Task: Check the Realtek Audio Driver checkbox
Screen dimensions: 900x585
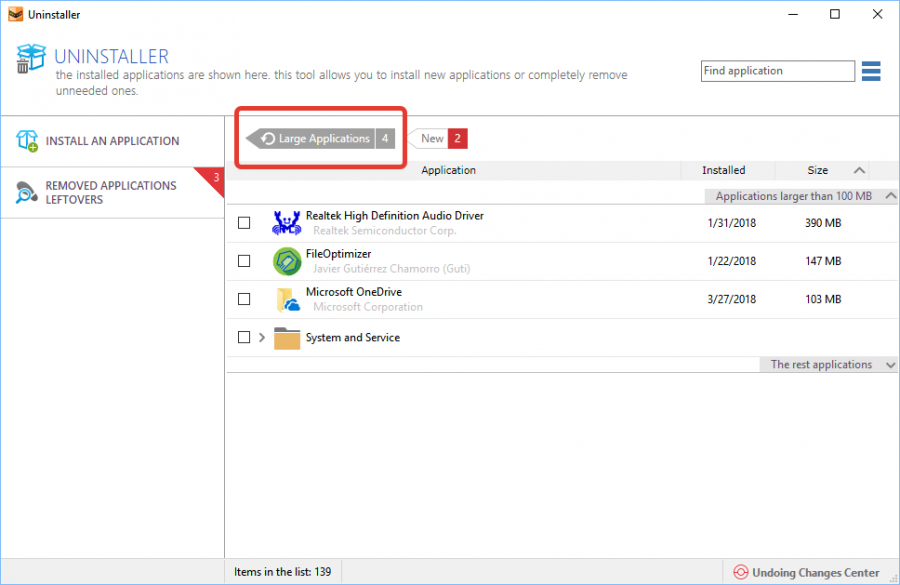Action: [x=244, y=222]
